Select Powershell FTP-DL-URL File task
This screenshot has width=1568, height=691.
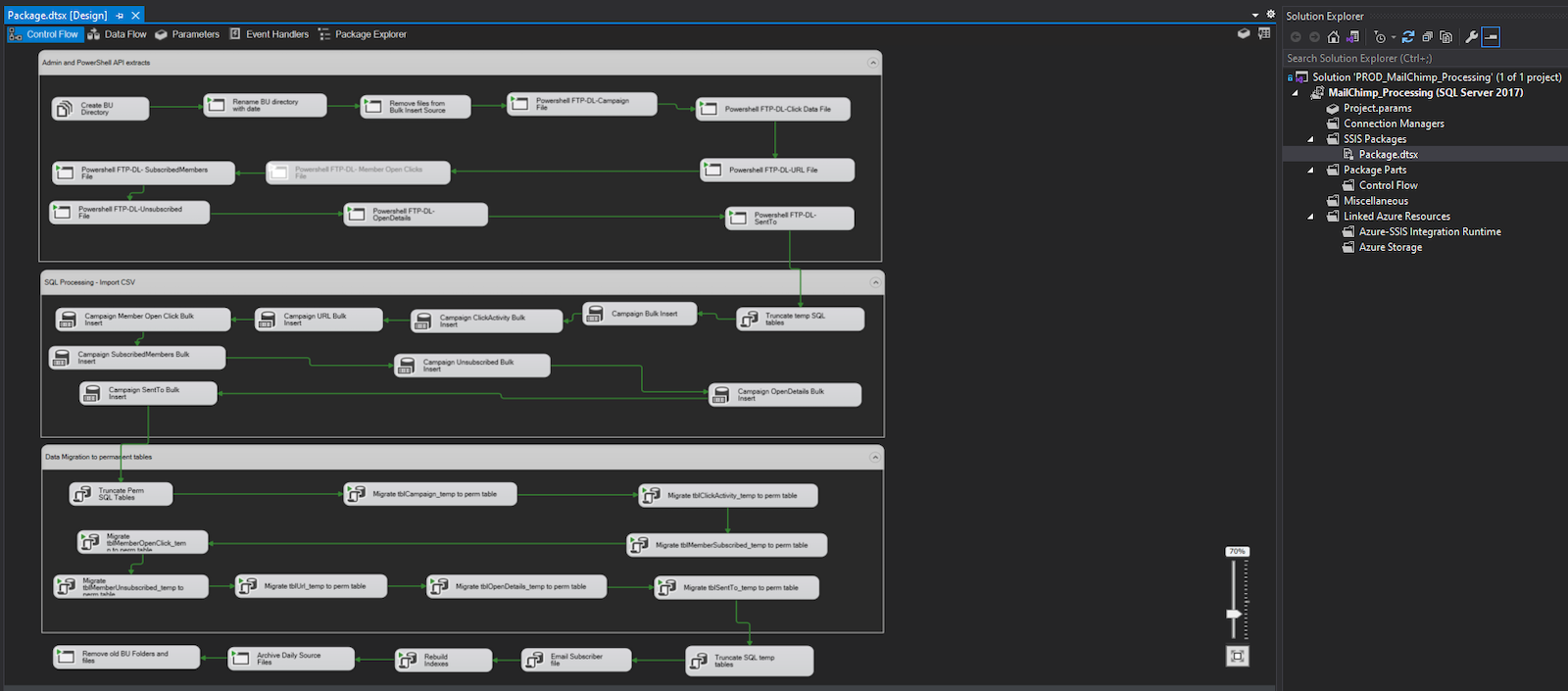pos(777,170)
